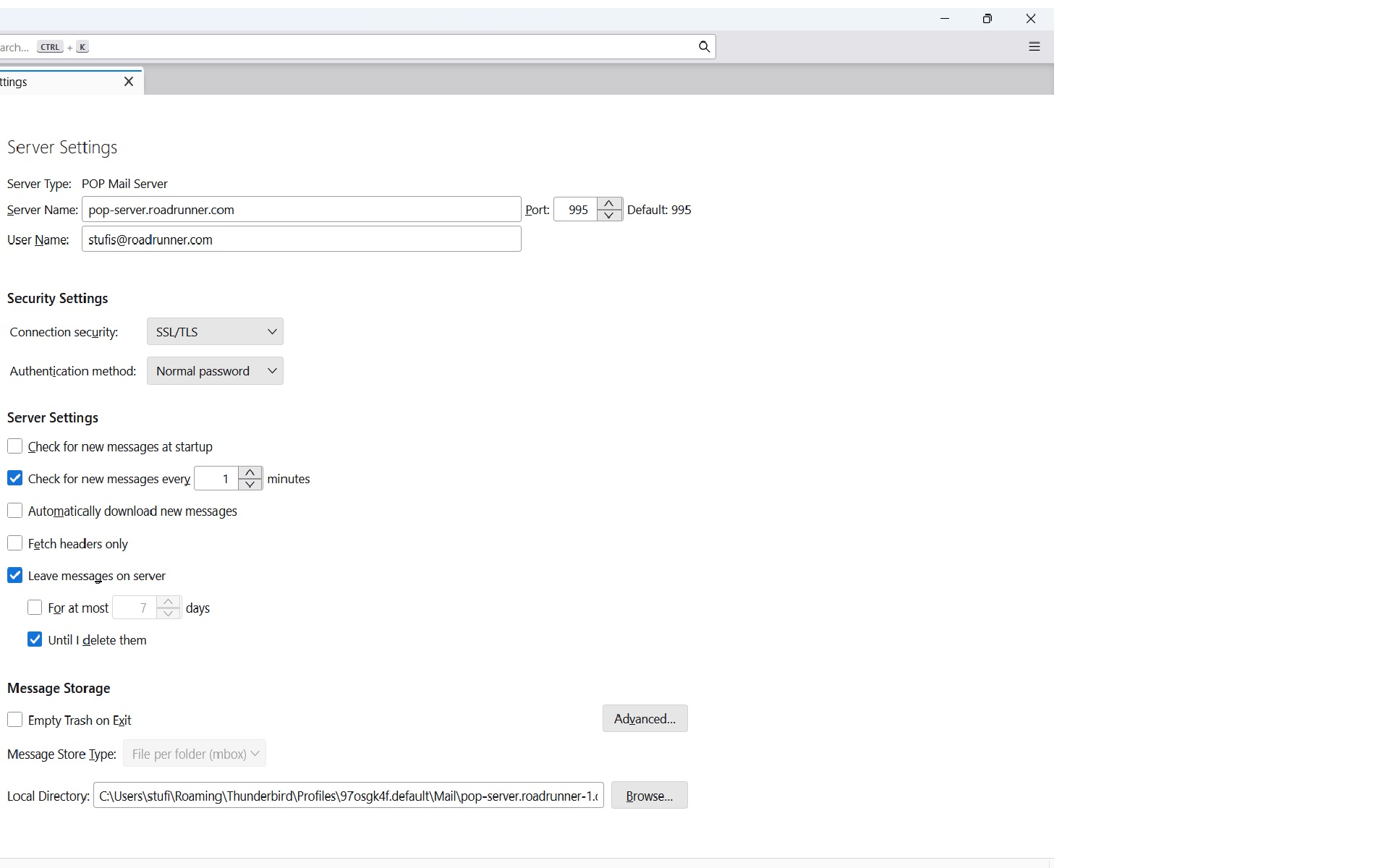This screenshot has height=868, width=1389.
Task: Enable Fetch headers only
Action: pyautogui.click(x=15, y=543)
